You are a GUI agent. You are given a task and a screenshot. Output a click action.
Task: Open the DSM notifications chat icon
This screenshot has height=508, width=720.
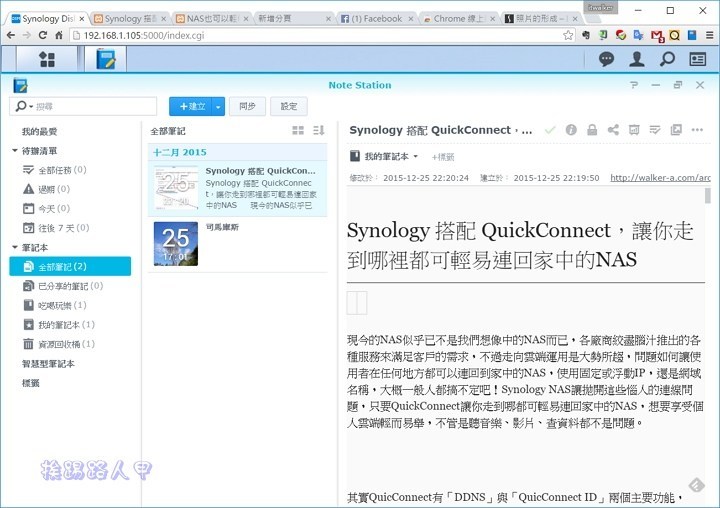(607, 59)
